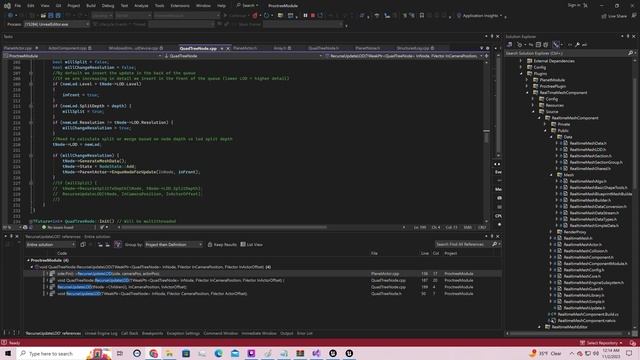Expand External Dependencies in Solution Explorer
Viewport: 640px width, 360px height.
[x=521, y=61]
